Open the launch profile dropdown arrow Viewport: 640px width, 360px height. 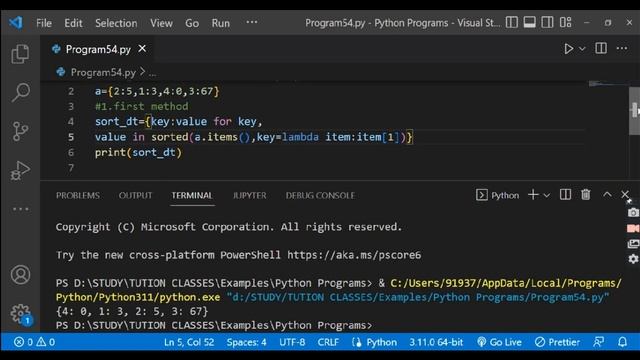pyautogui.click(x=547, y=196)
